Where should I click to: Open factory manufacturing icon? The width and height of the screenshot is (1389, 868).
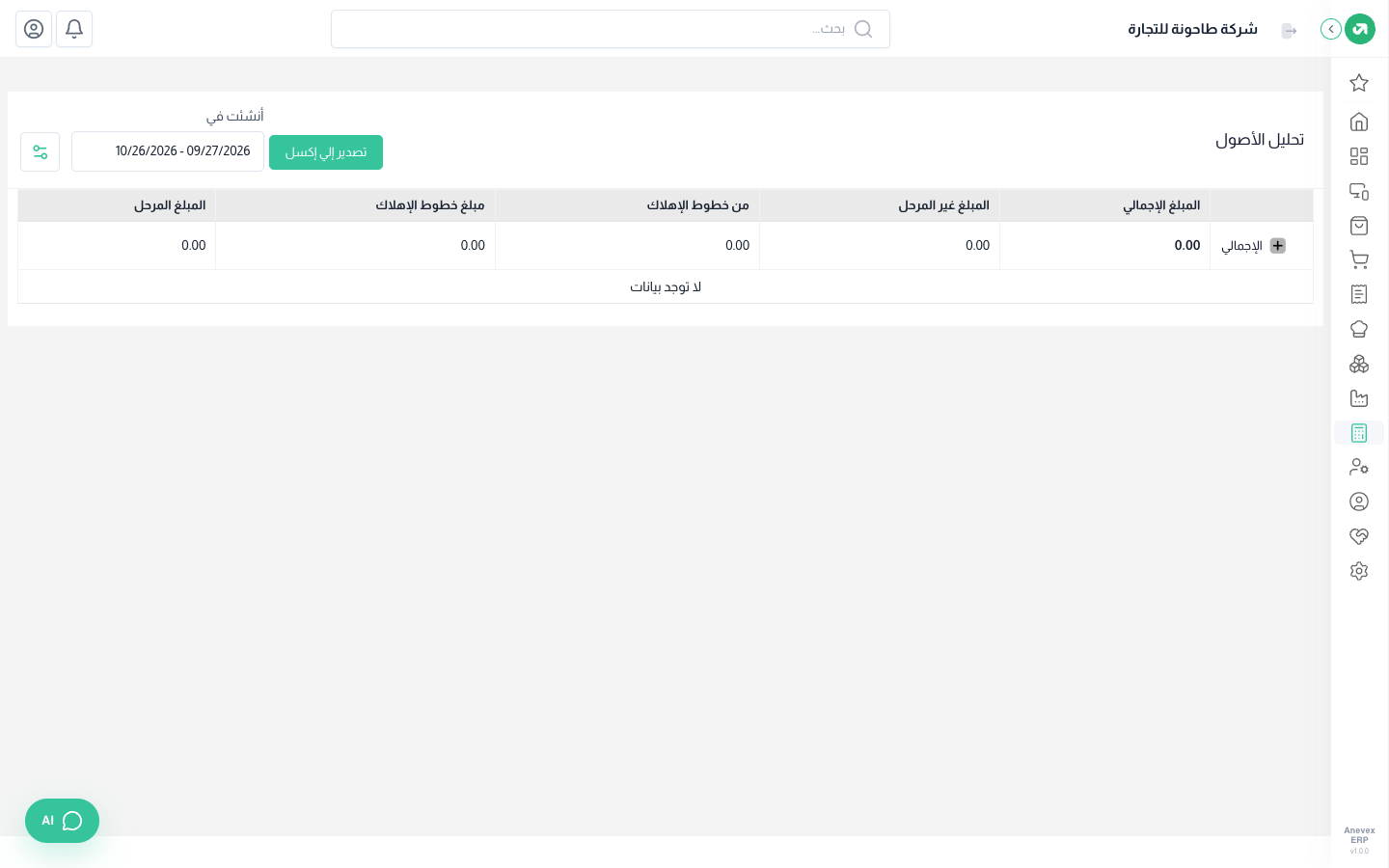pos(1359,398)
